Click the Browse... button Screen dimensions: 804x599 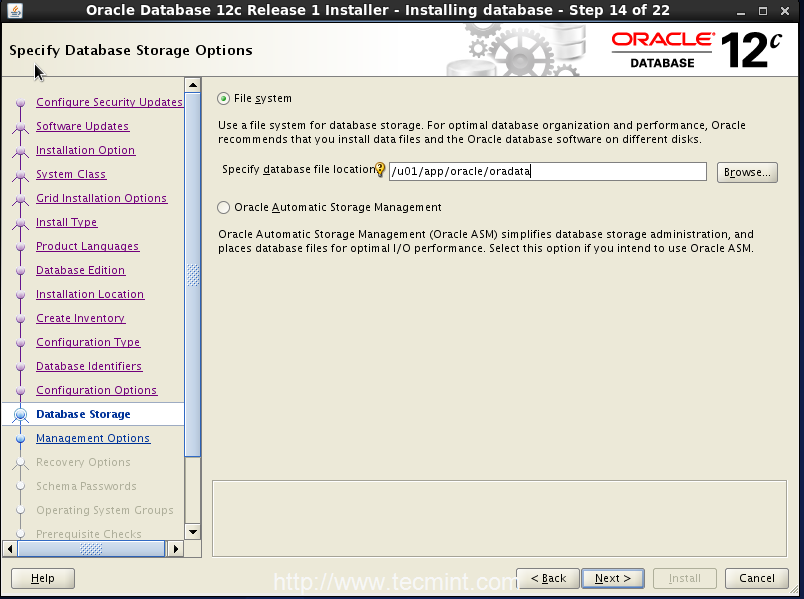coord(747,172)
